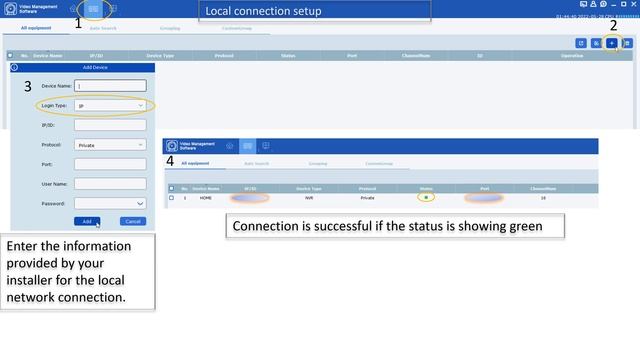Screen dimensions: 640x360
Task: Click the edit device toolbar button
Action: (x=596, y=43)
